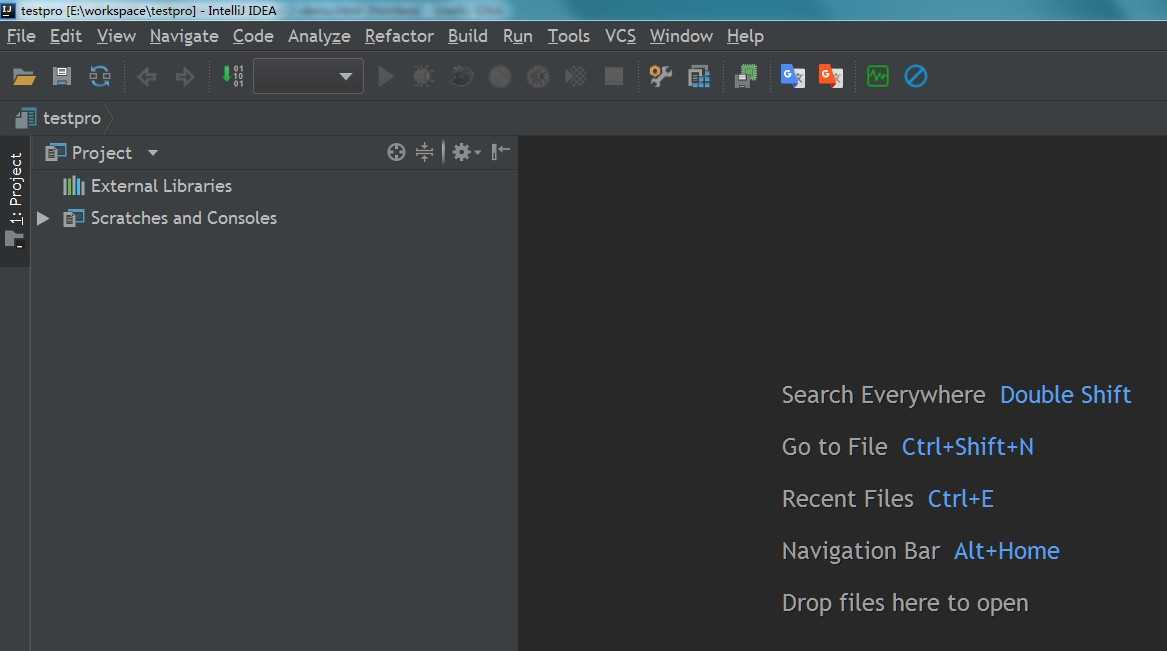This screenshot has height=651, width=1167.
Task: Click the SDK/device manager green chip icon
Action: [x=745, y=76]
